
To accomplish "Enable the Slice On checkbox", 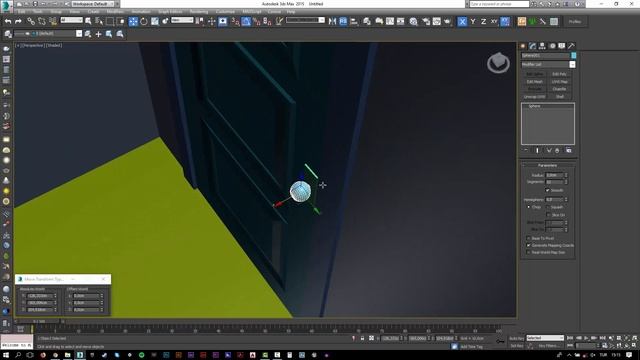I will coord(548,215).
